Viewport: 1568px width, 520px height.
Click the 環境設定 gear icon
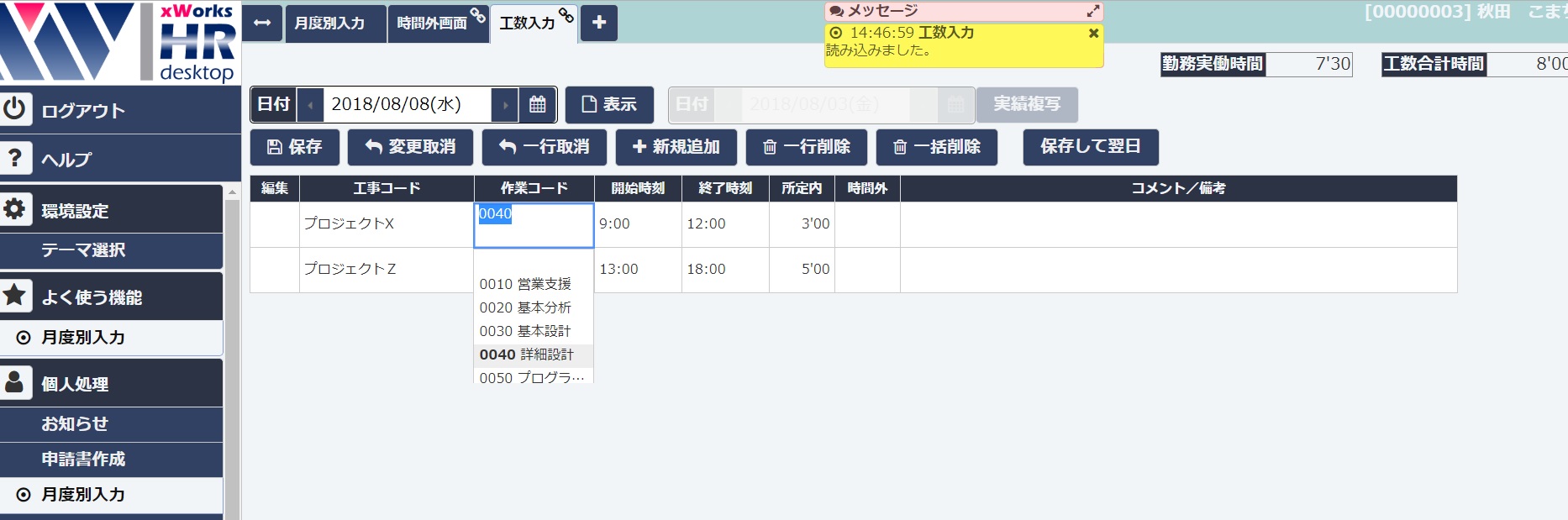point(15,209)
